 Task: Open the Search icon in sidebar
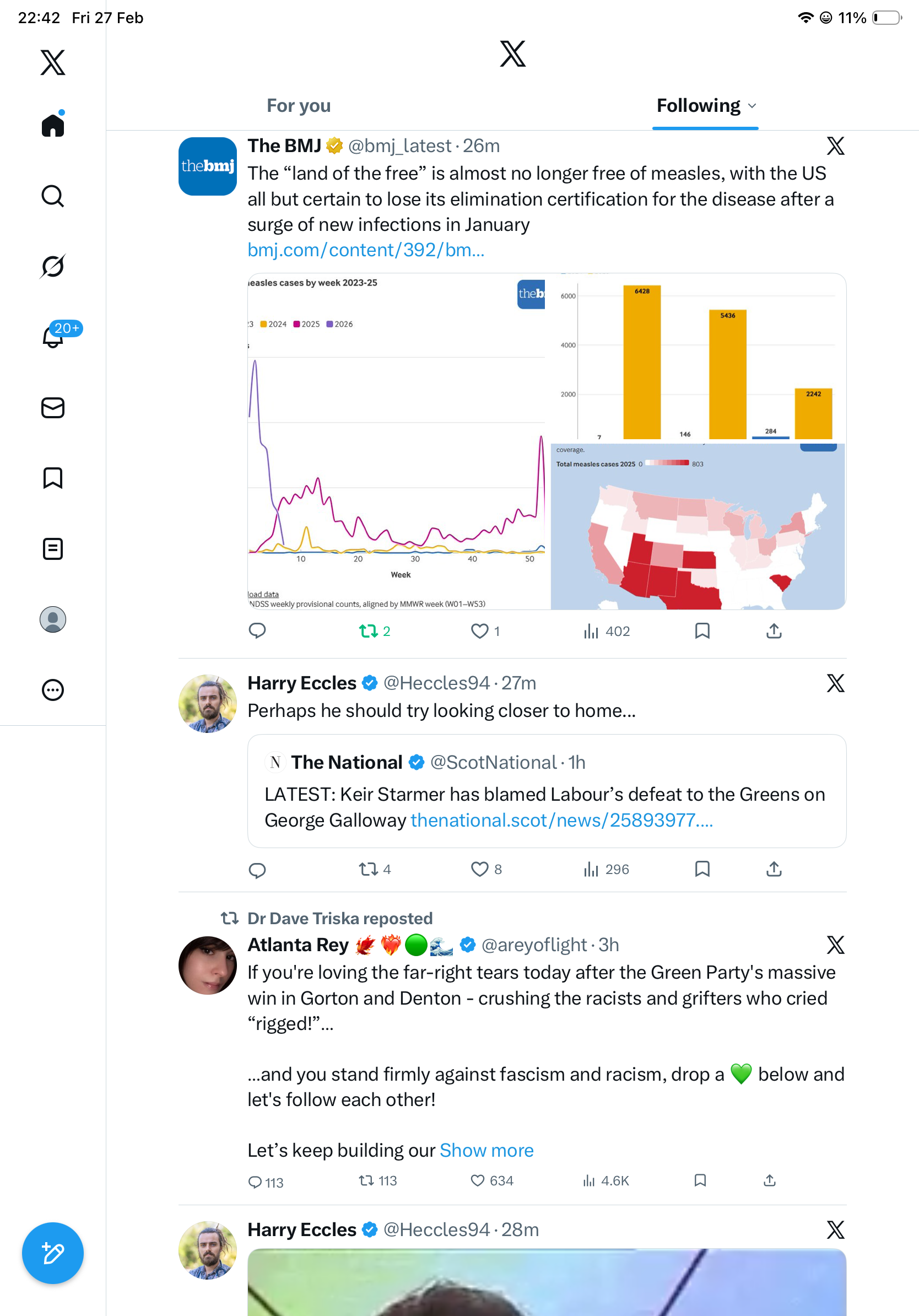pyautogui.click(x=53, y=196)
